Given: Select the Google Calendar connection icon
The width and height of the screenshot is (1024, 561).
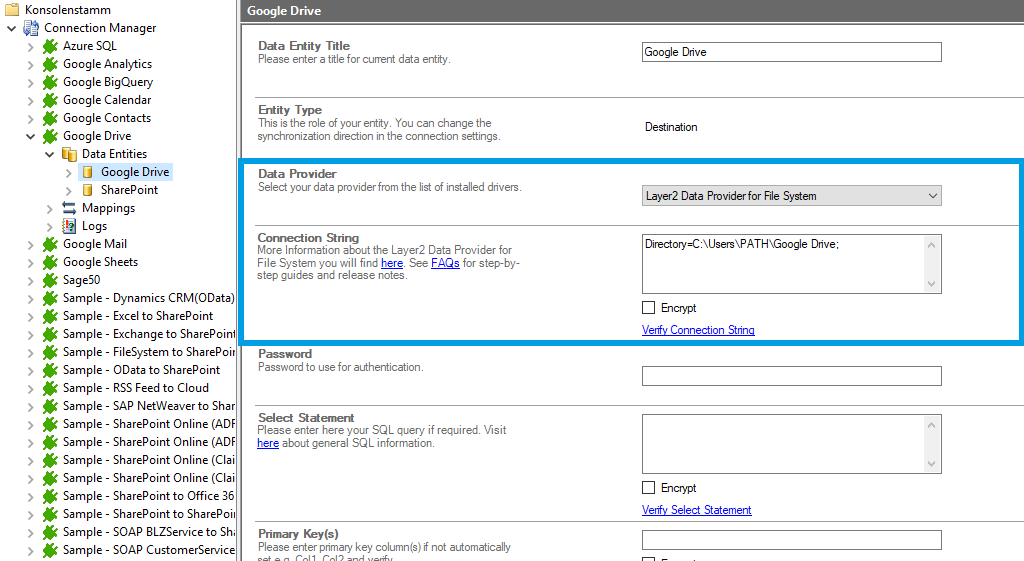Looking at the screenshot, I should click(50, 100).
